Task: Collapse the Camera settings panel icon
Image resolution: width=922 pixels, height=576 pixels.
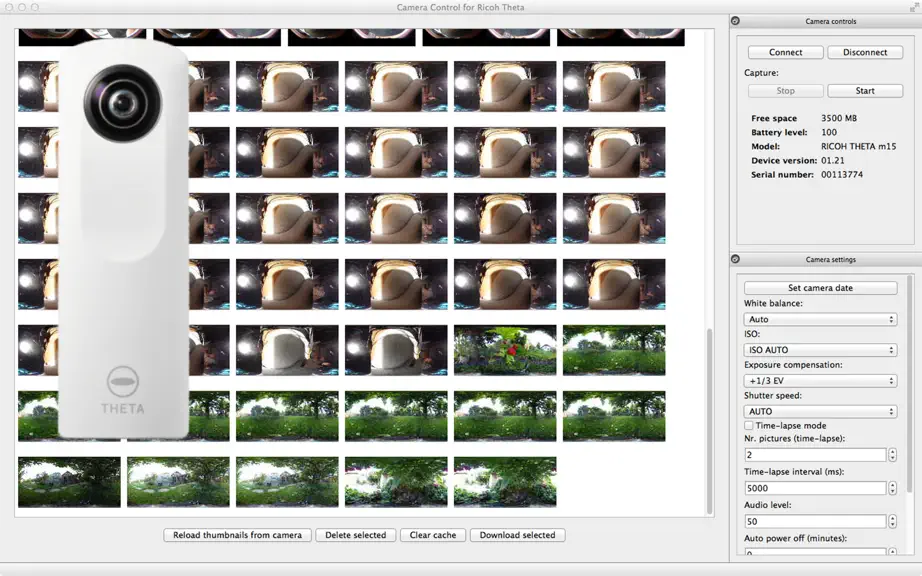Action: coord(735,259)
